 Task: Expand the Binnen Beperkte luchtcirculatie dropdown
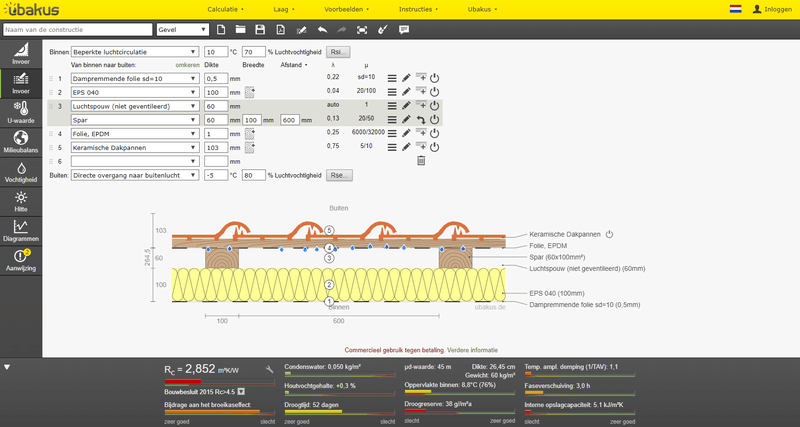134,51
